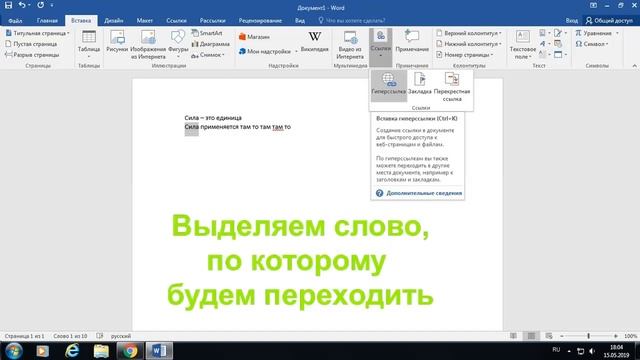
Task: Open Cover Page (Титульная страница) dropdown
Action: tap(37, 33)
